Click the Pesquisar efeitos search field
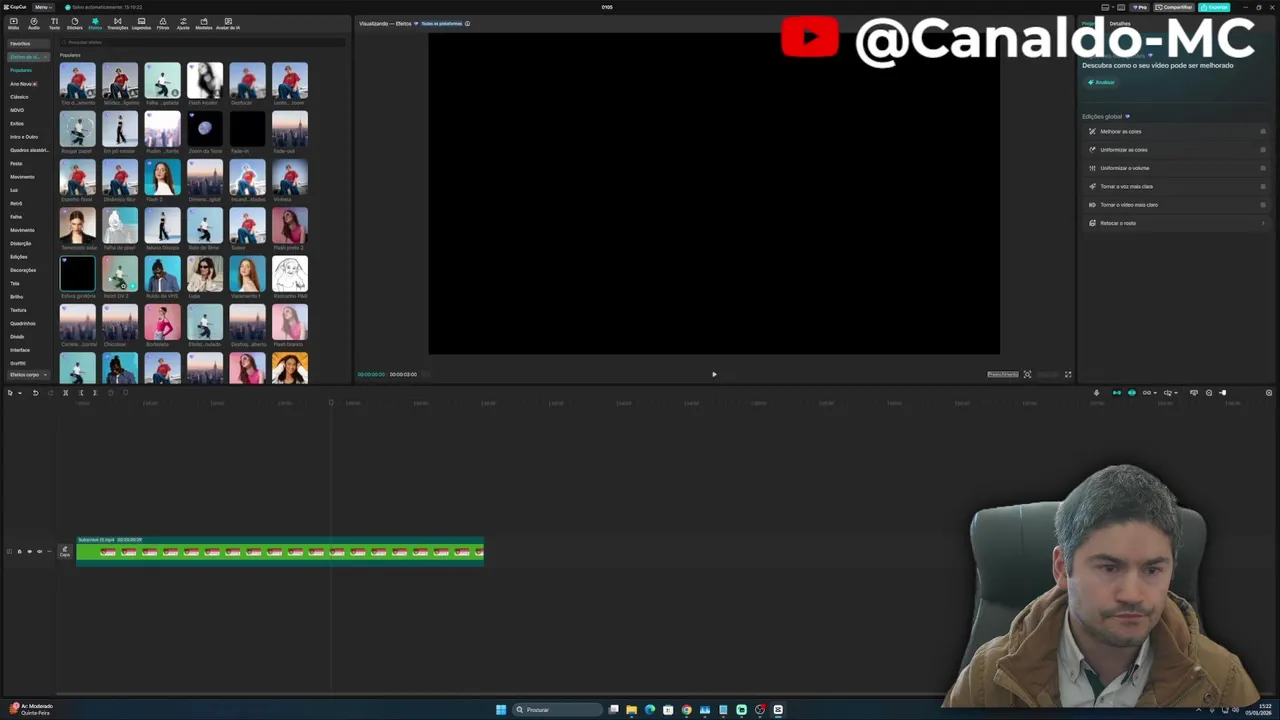 pyautogui.click(x=204, y=42)
